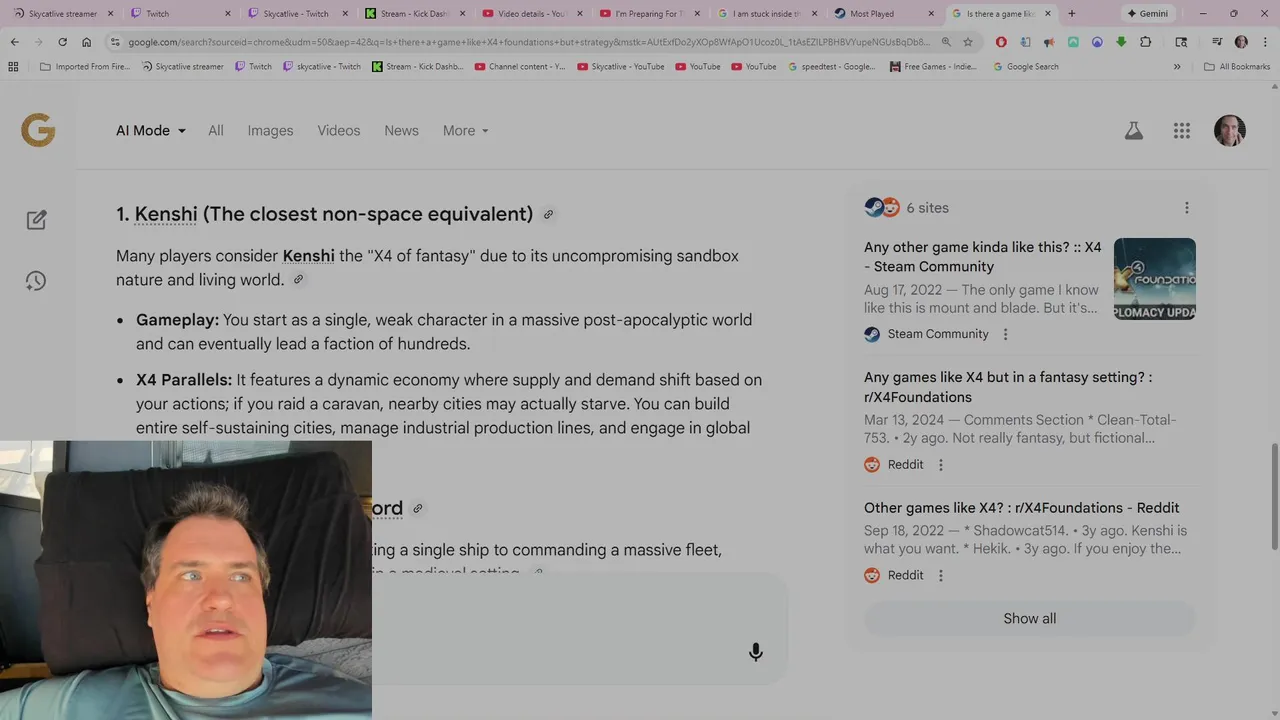Open 'Any games like X4 but in a fantasy setting?'

(1008, 387)
